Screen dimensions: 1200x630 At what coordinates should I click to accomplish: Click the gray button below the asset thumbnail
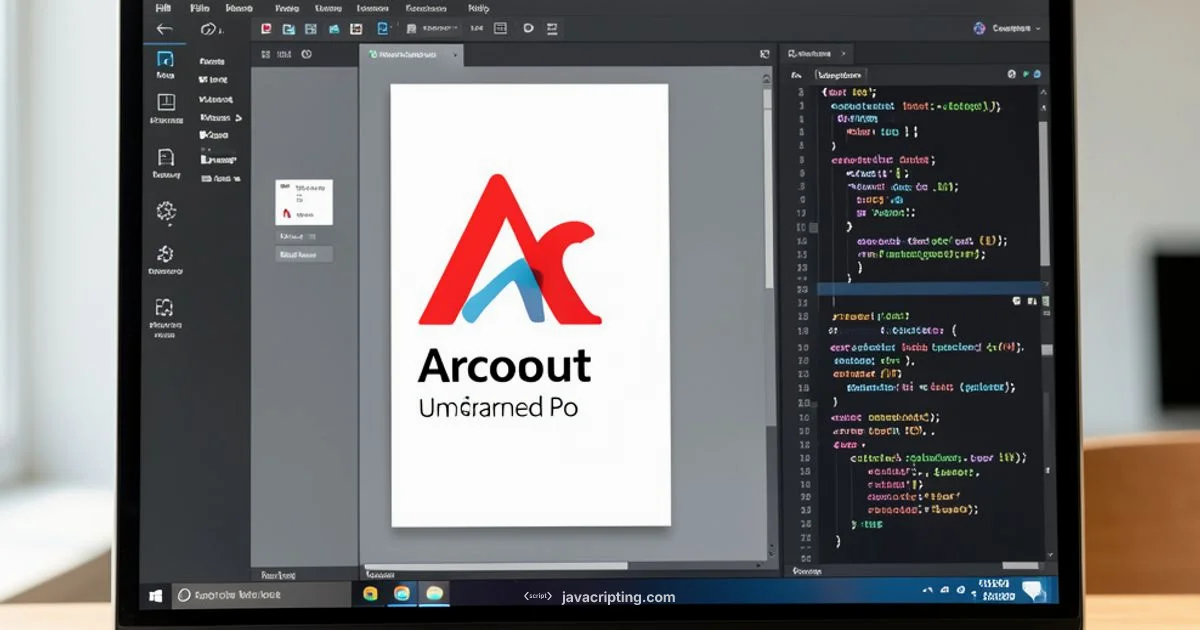[303, 253]
